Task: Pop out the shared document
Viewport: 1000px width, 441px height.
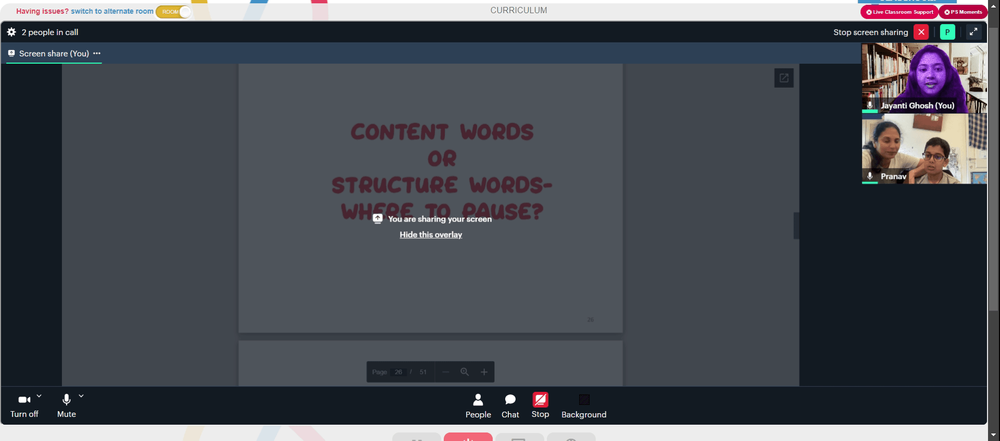Action: [x=784, y=78]
